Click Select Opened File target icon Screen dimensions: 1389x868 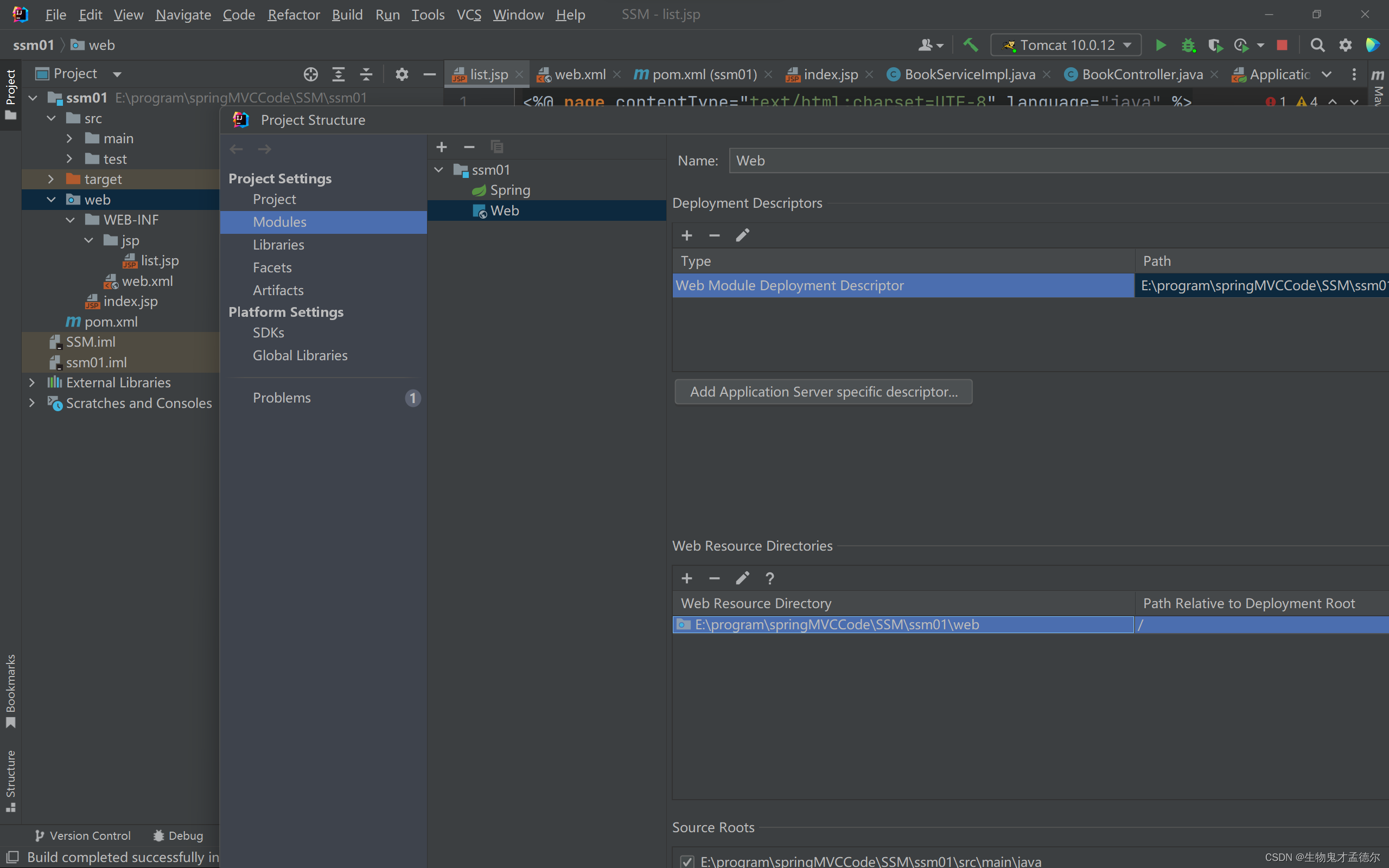point(310,74)
